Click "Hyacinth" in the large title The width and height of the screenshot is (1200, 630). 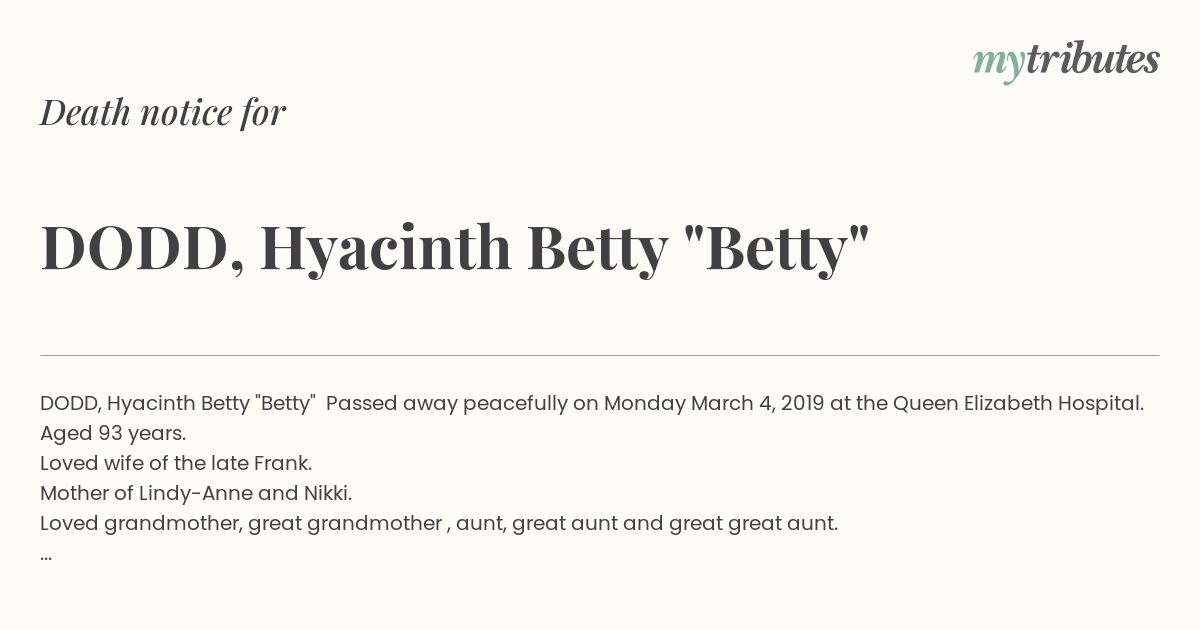pos(385,247)
